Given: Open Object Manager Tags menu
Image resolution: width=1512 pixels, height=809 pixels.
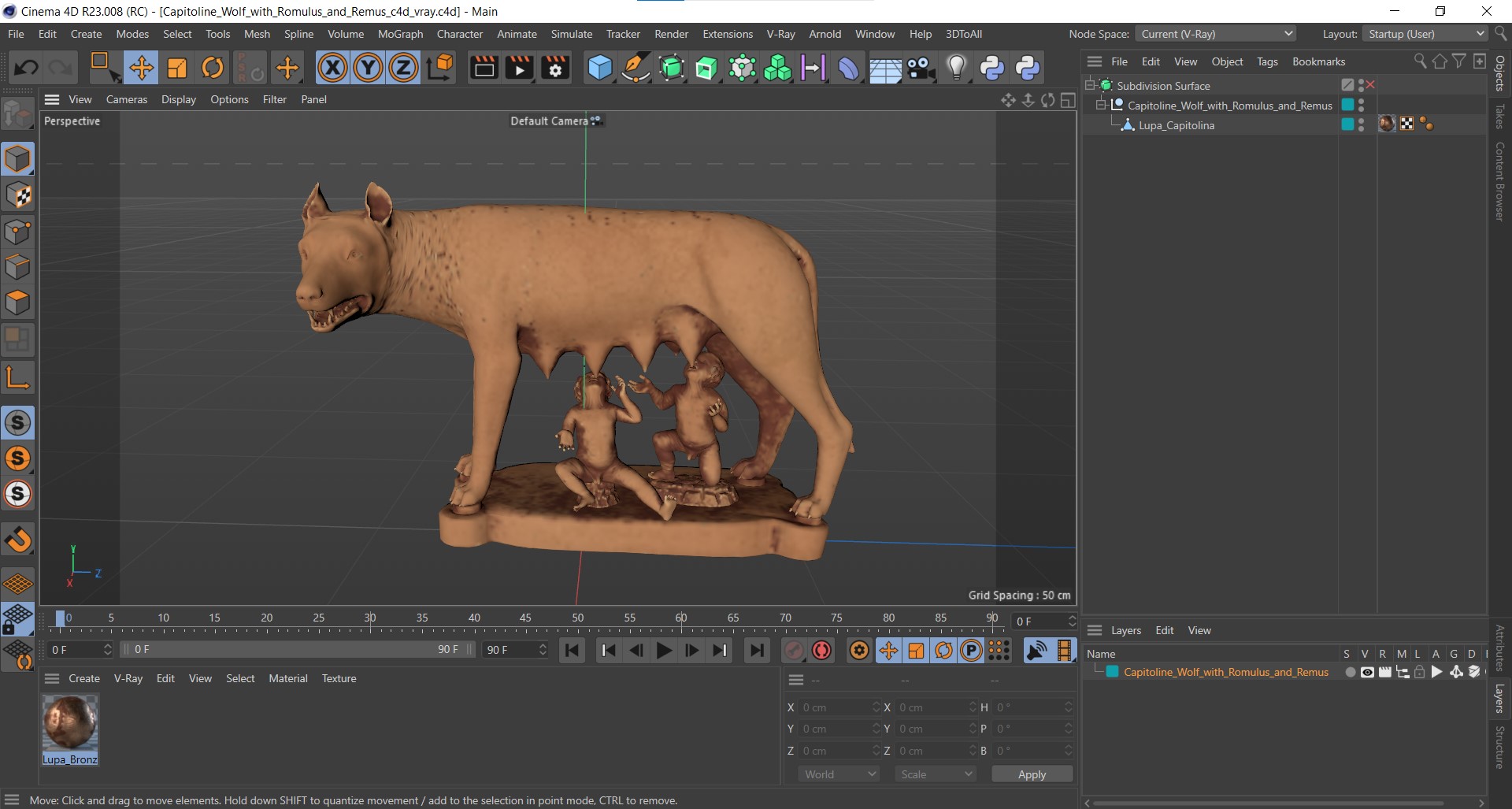Looking at the screenshot, I should pos(1267,61).
